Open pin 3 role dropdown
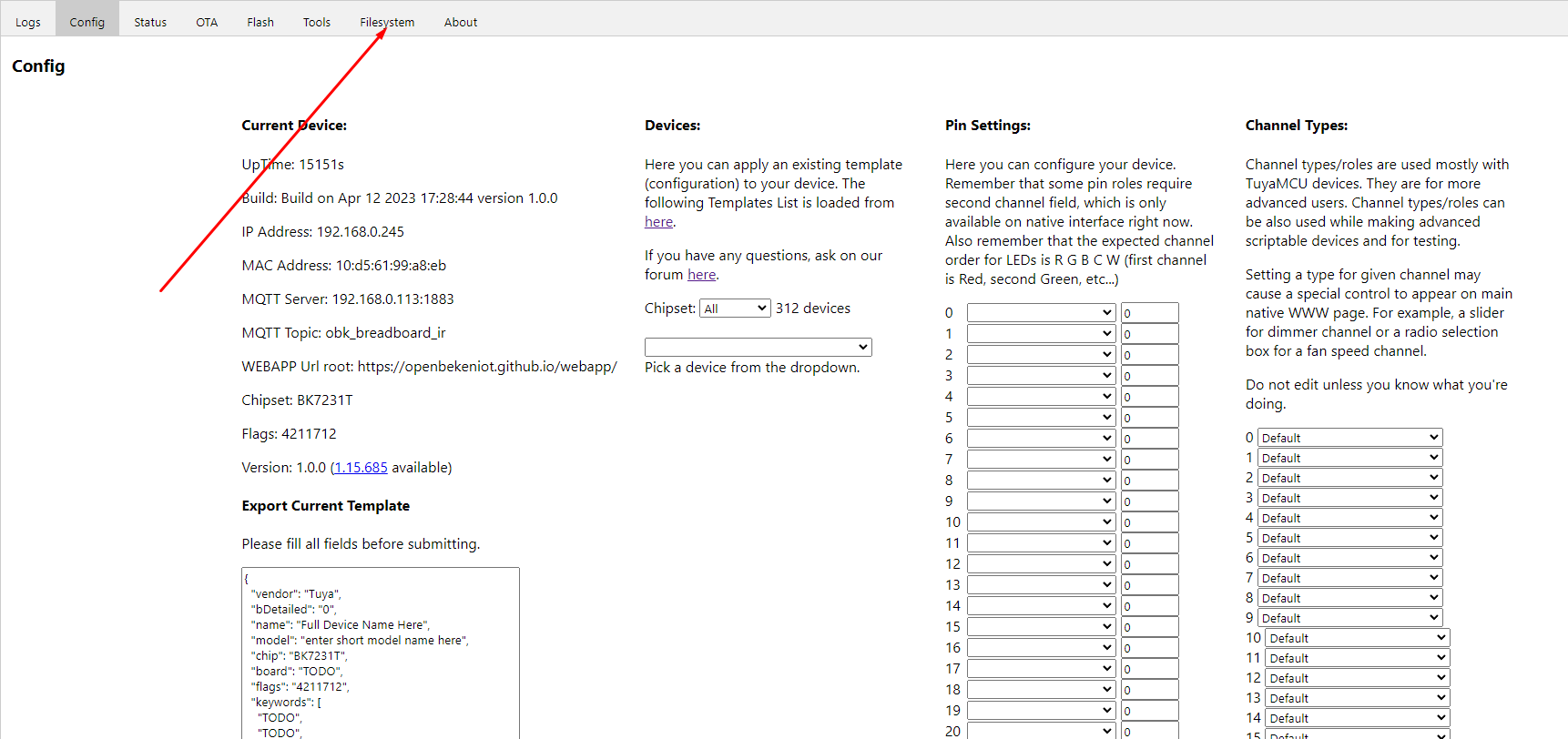This screenshot has width=1568, height=739. coord(1041,376)
